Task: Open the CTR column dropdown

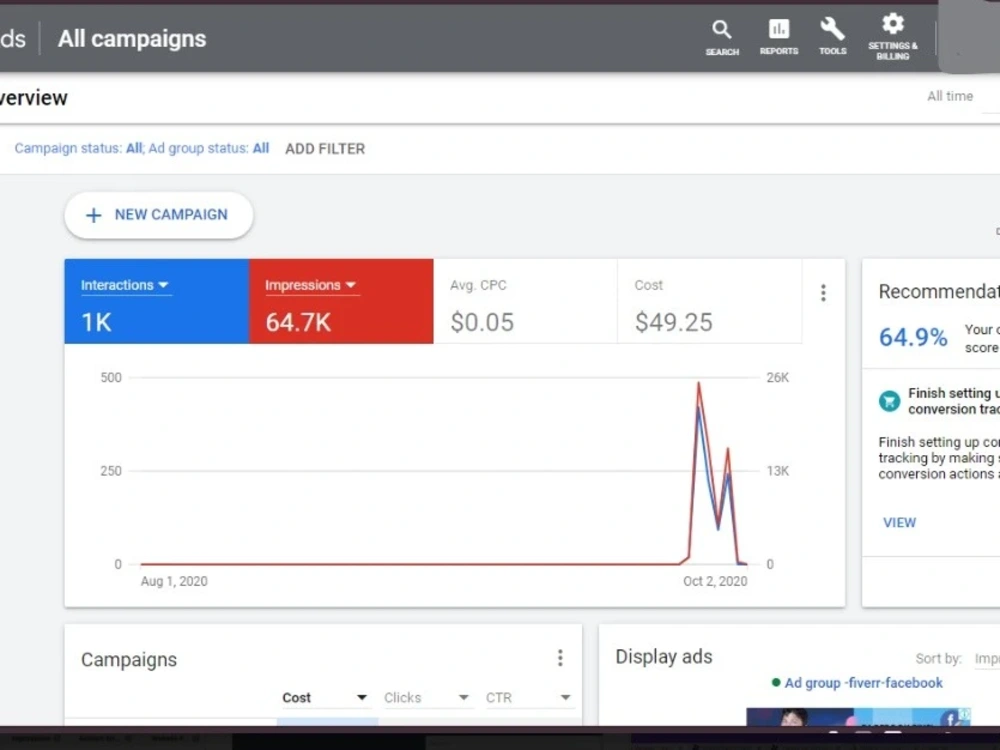Action: coord(528,698)
